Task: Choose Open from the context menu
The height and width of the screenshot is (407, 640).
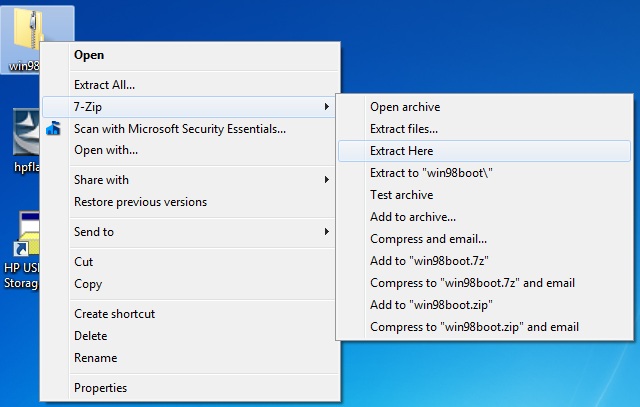Action: (x=191, y=55)
